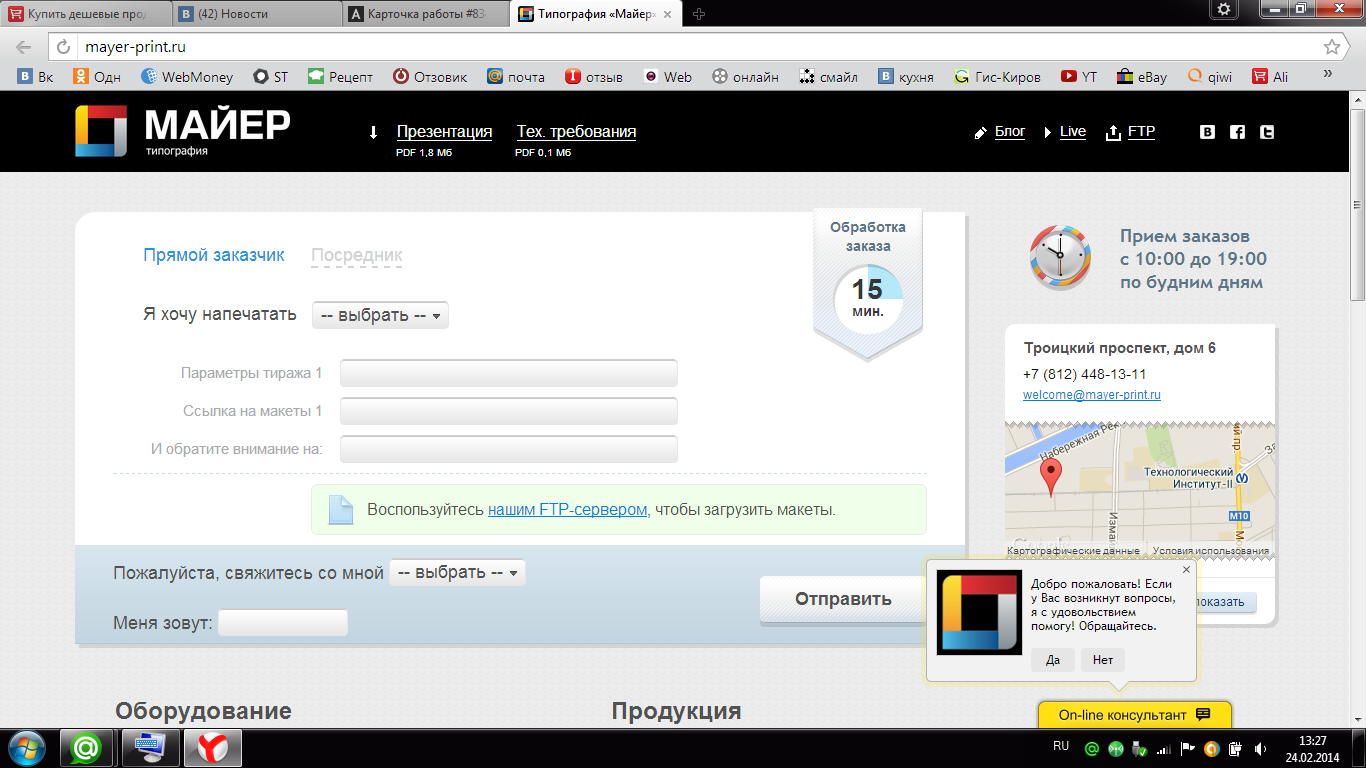
Task: Go back using the browser back arrow
Action: pos(25,47)
